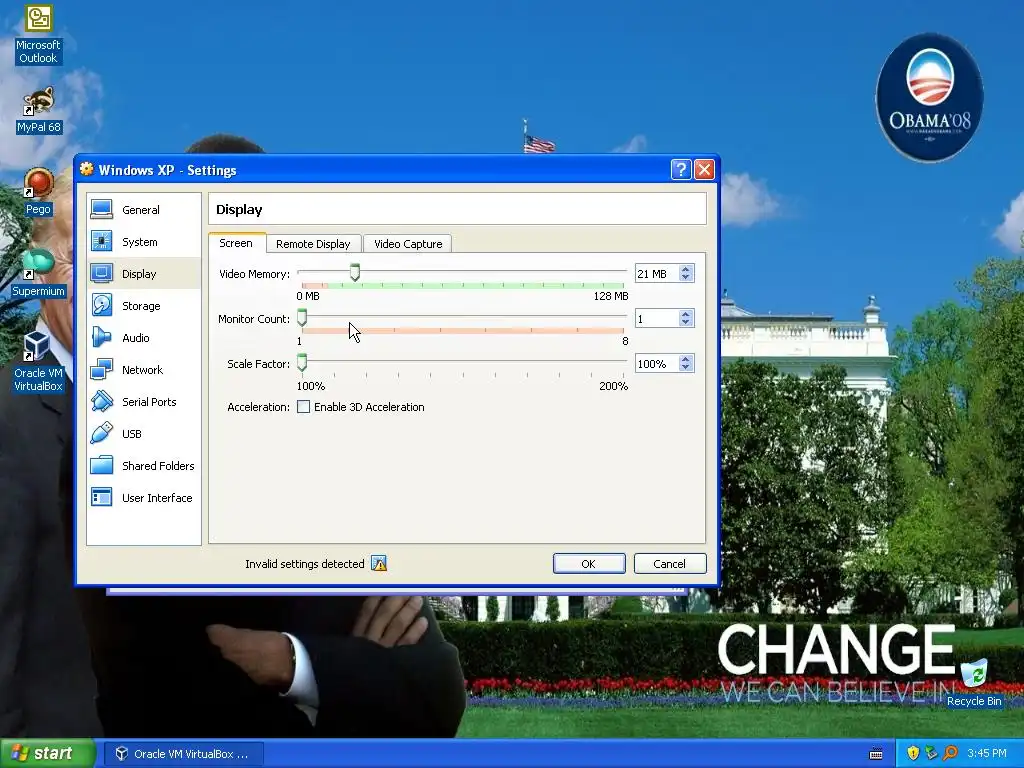Viewport: 1024px width, 768px height.
Task: Open the Windows start menu
Action: (48, 753)
